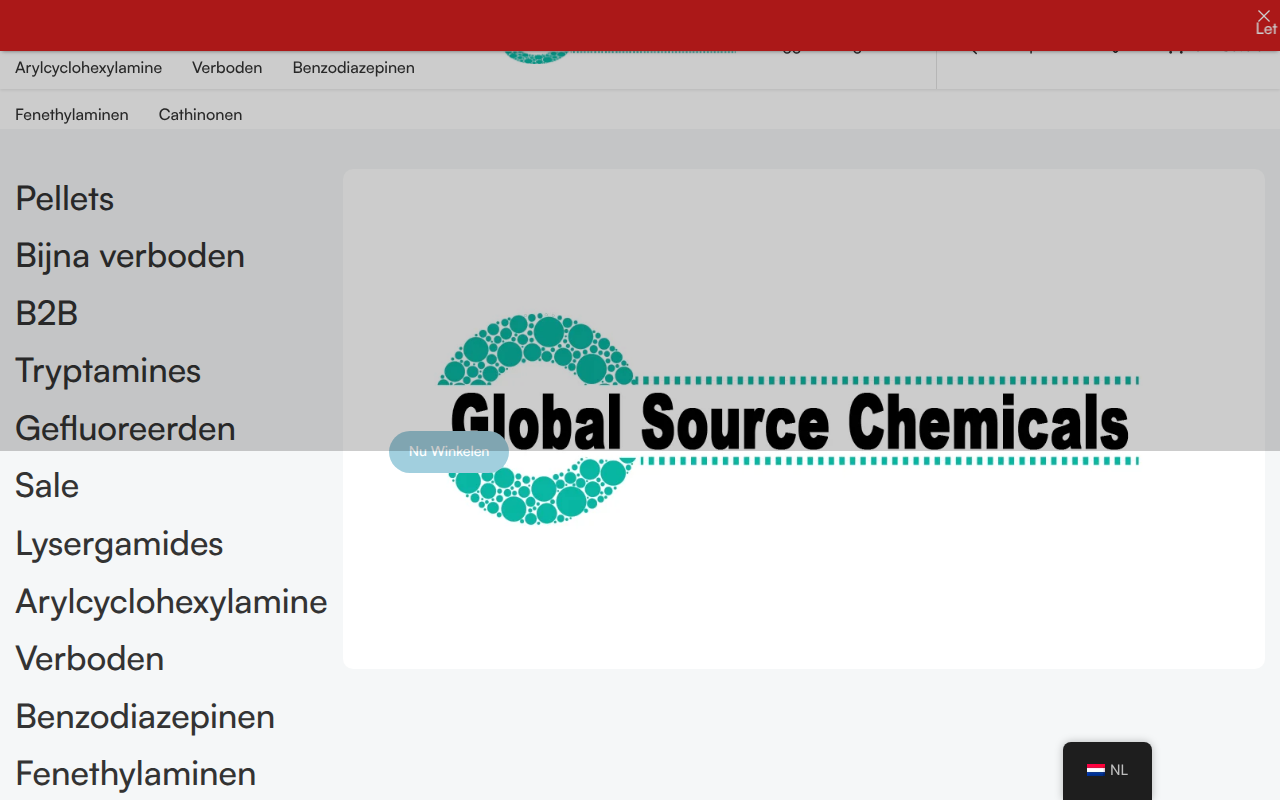
Task: Open Arylcyclohexylamine in the large category list
Action: click(x=171, y=601)
